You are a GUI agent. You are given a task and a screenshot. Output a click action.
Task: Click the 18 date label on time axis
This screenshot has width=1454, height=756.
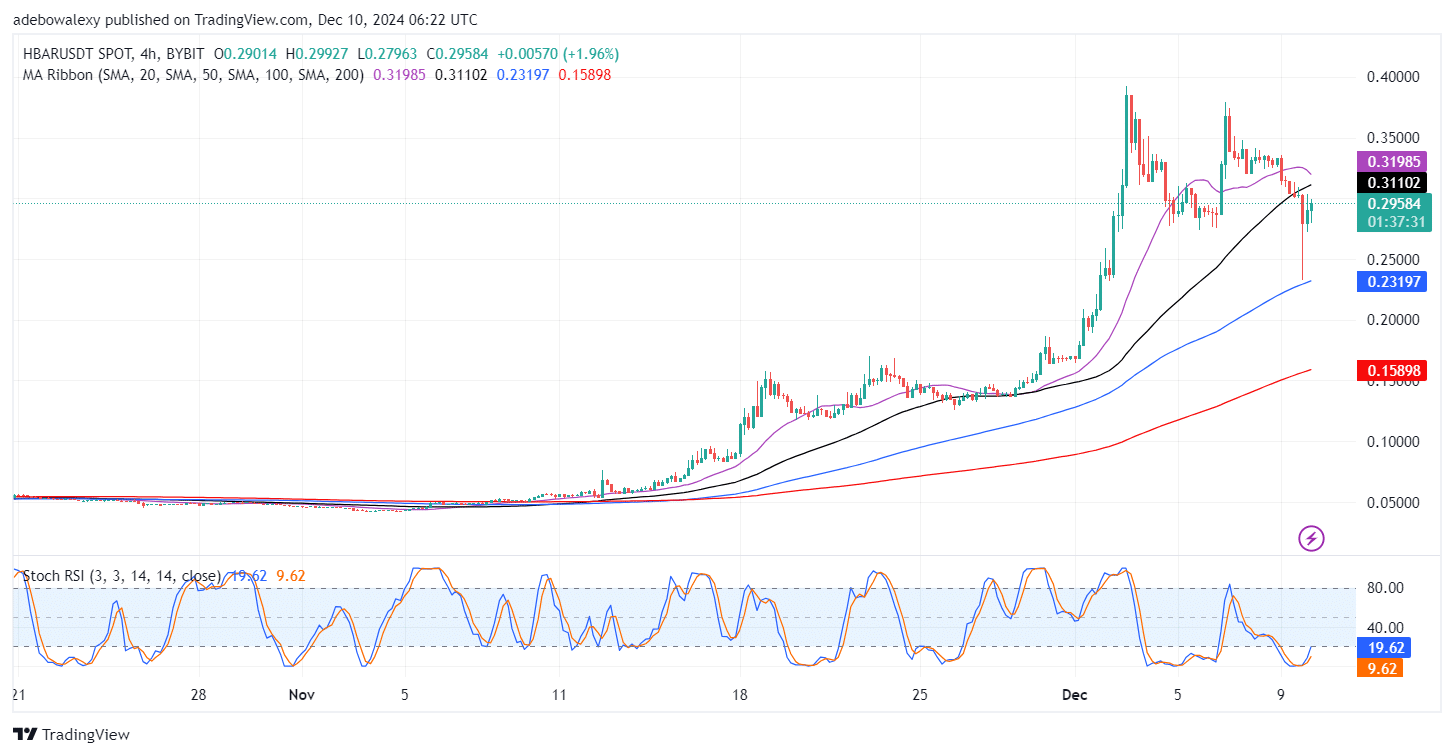tap(739, 694)
